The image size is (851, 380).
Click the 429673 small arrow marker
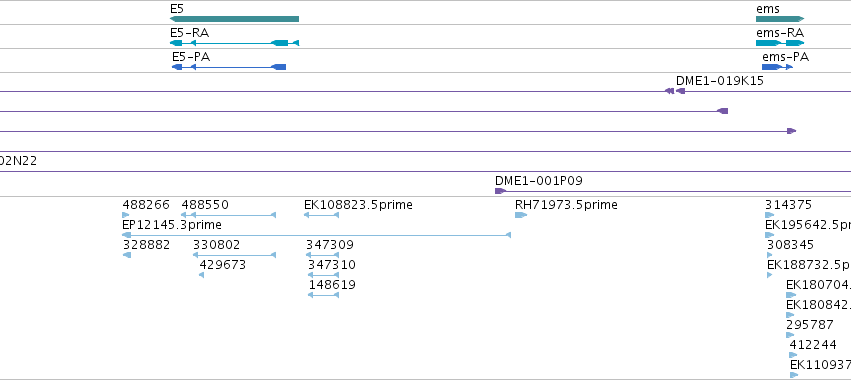tap(201, 275)
